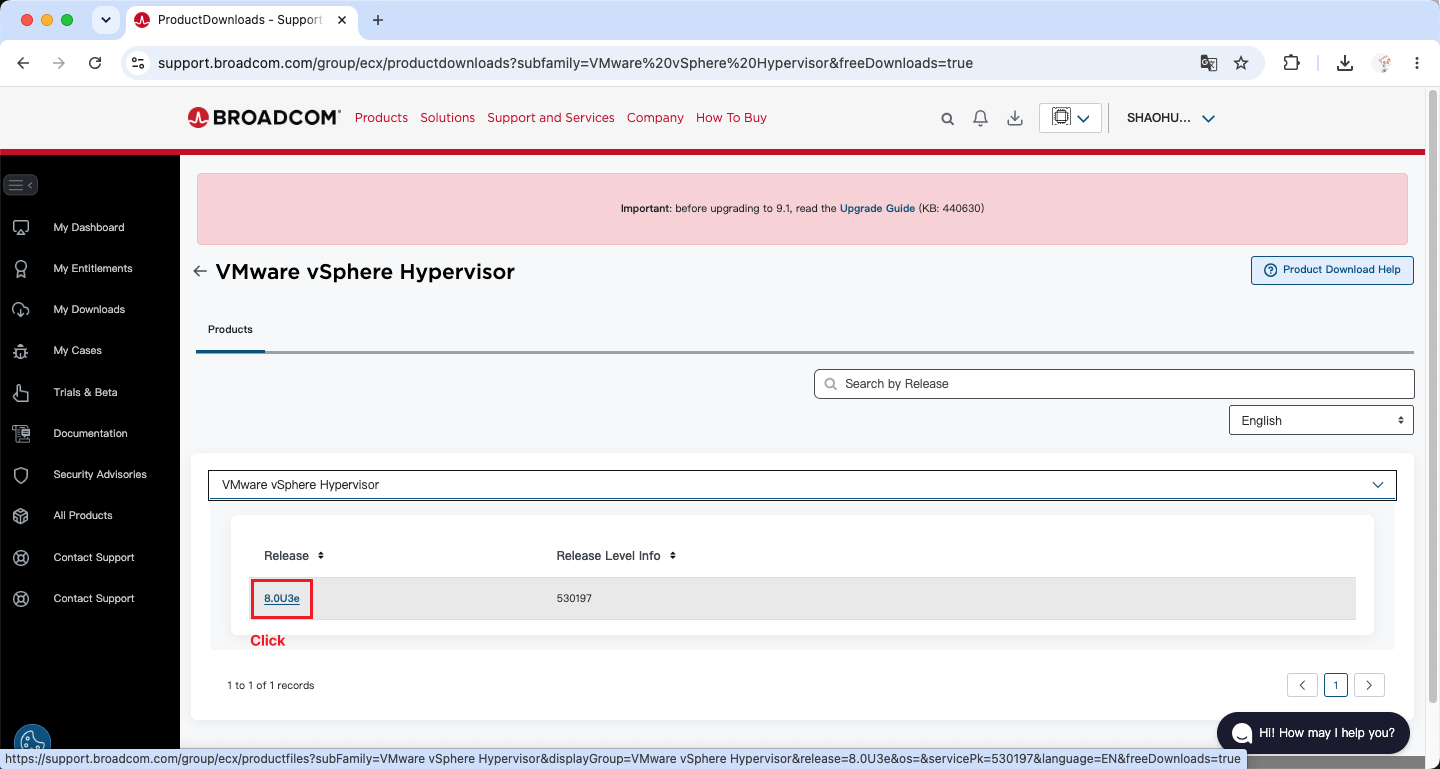The image size is (1440, 769).
Task: Click the translate page icon
Action: 1209,63
